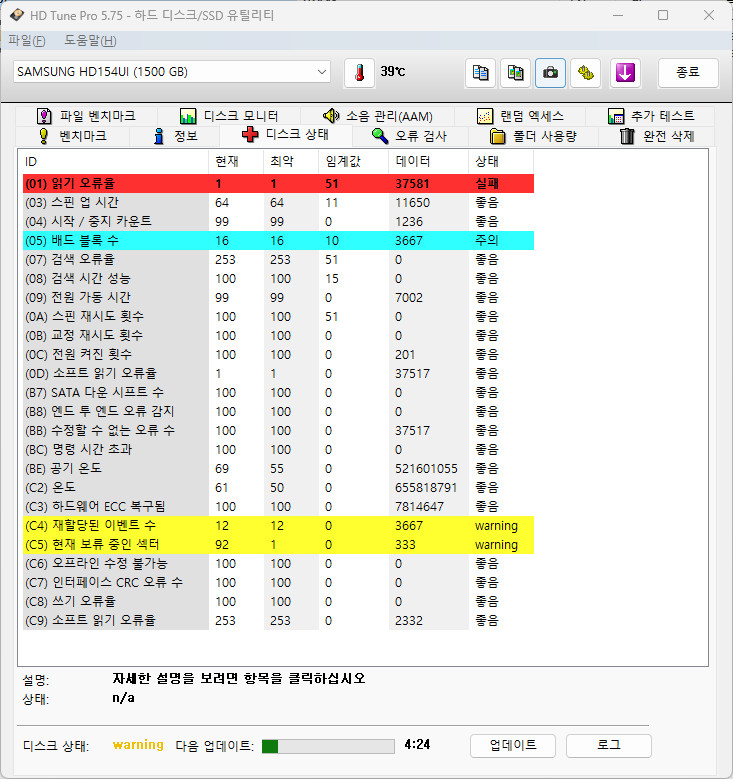Select the 디스크 상태 tab
This screenshot has height=779, width=733.
(286, 135)
